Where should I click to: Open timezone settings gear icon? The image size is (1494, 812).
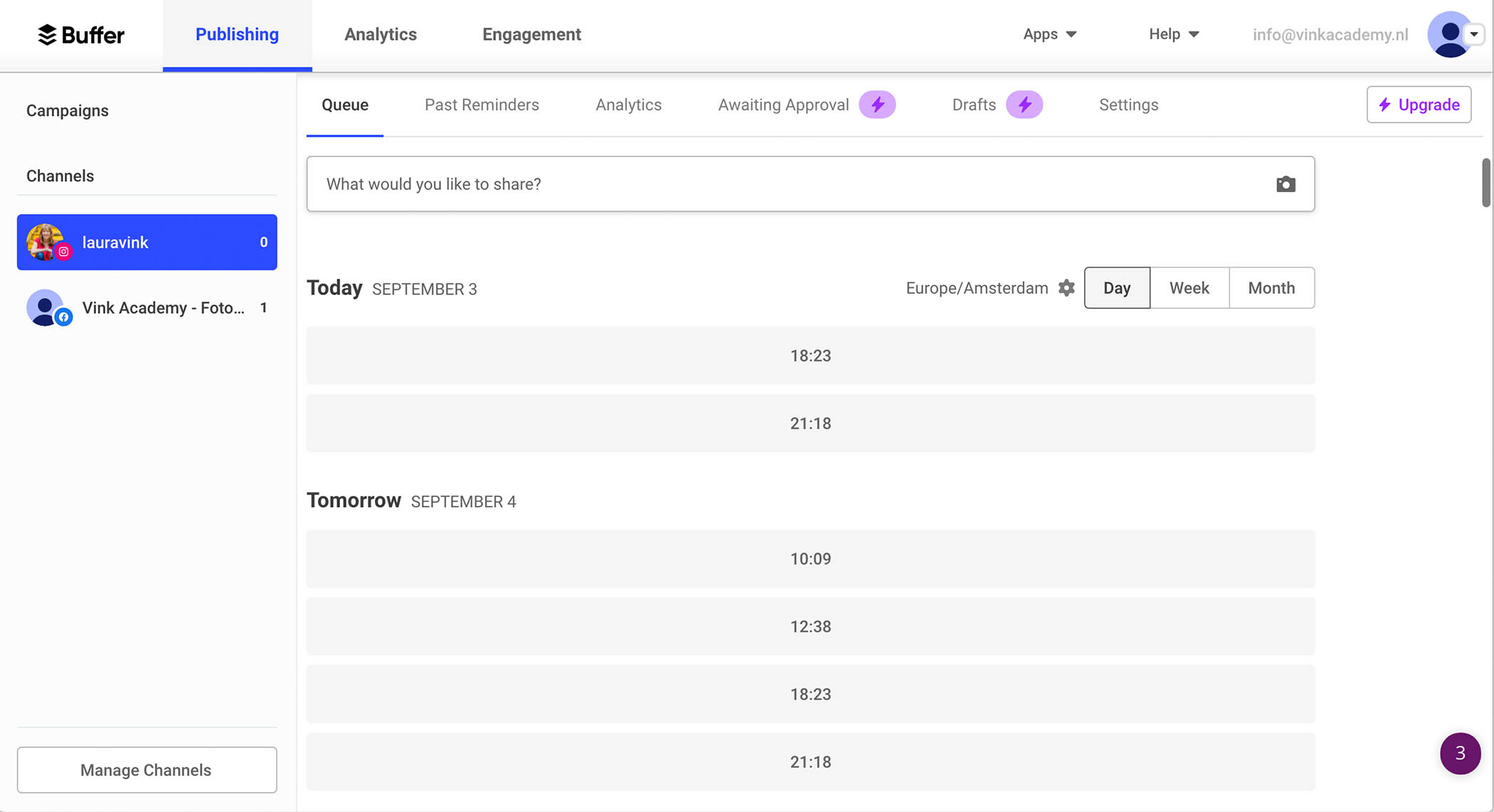[1066, 288]
